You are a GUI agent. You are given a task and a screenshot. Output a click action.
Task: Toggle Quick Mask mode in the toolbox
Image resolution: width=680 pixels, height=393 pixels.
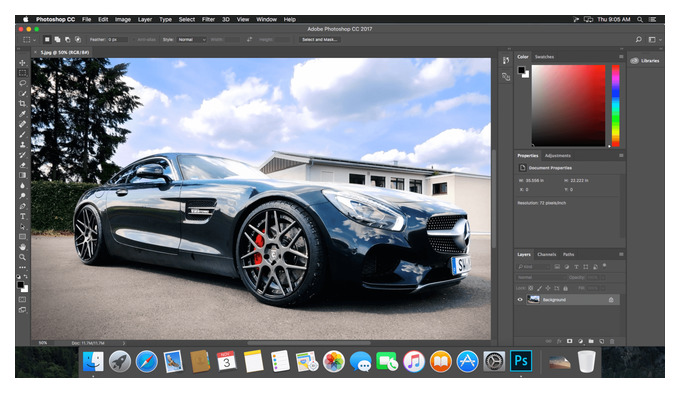tap(23, 299)
